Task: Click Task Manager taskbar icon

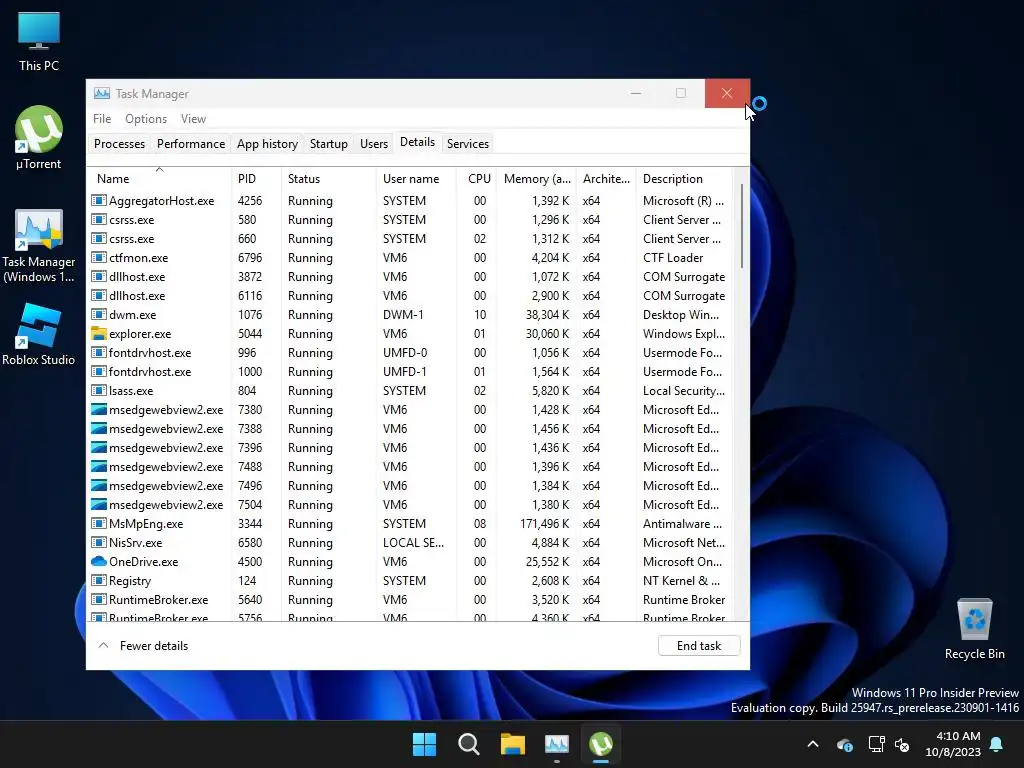Action: 556,744
